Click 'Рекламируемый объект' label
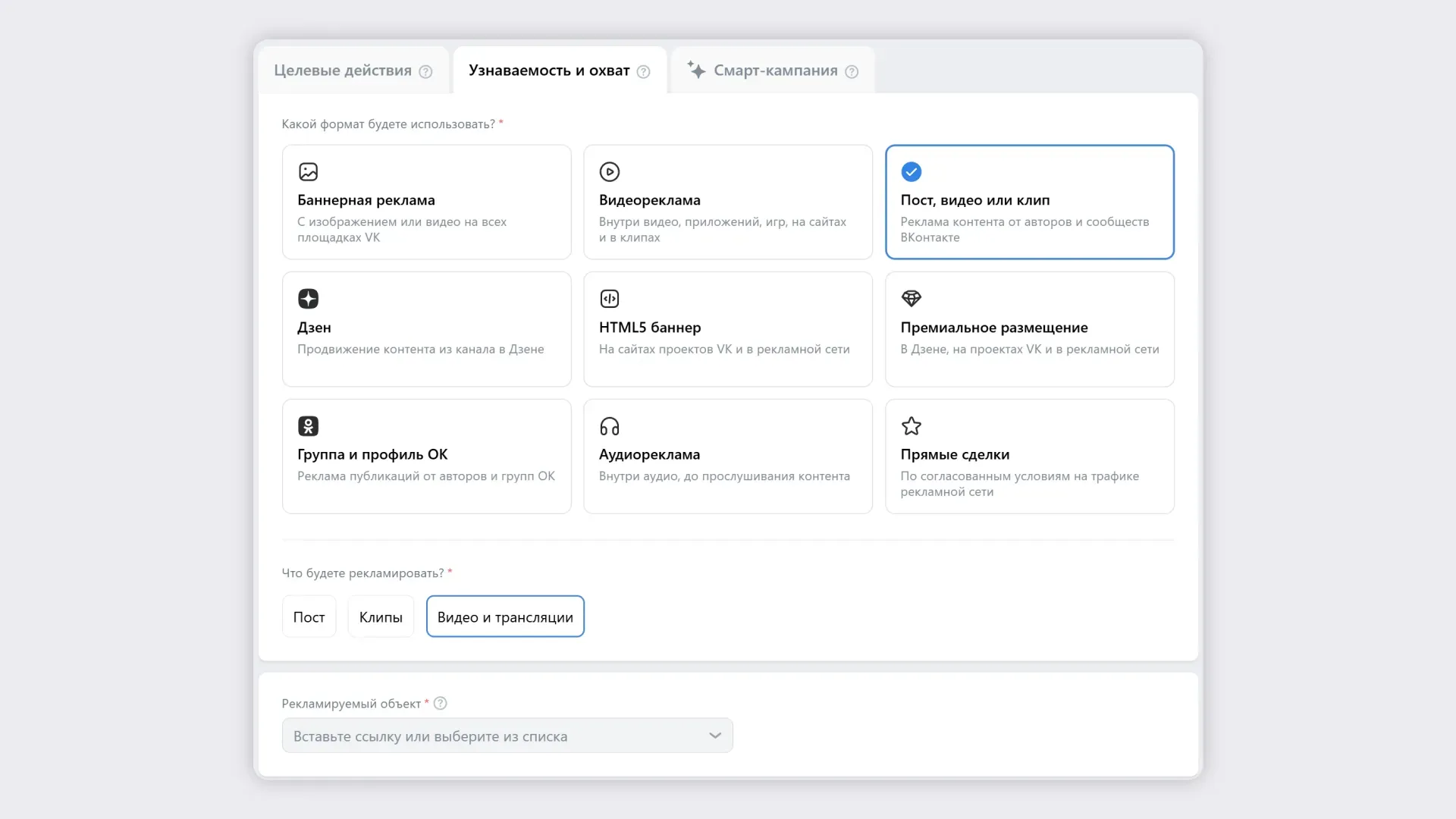The height and width of the screenshot is (819, 1456). tap(351, 704)
